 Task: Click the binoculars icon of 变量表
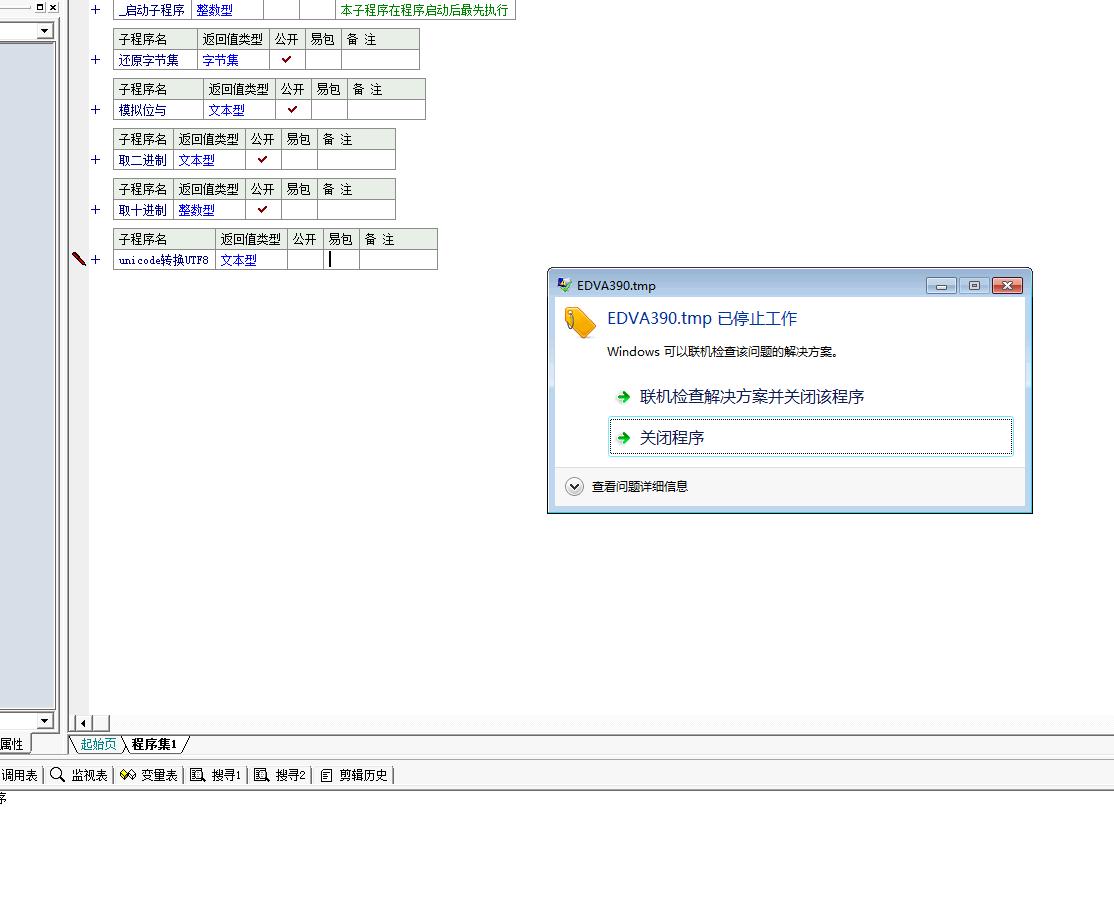tap(128, 774)
